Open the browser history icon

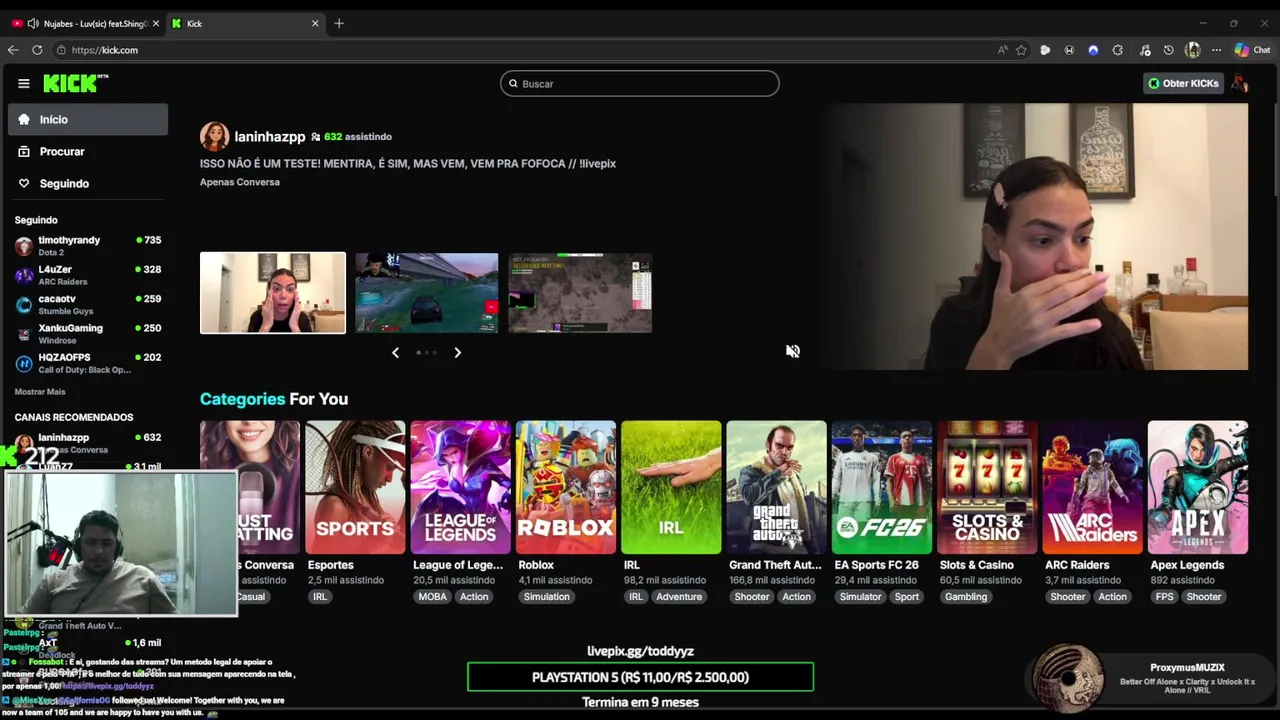pyautogui.click(x=1168, y=50)
